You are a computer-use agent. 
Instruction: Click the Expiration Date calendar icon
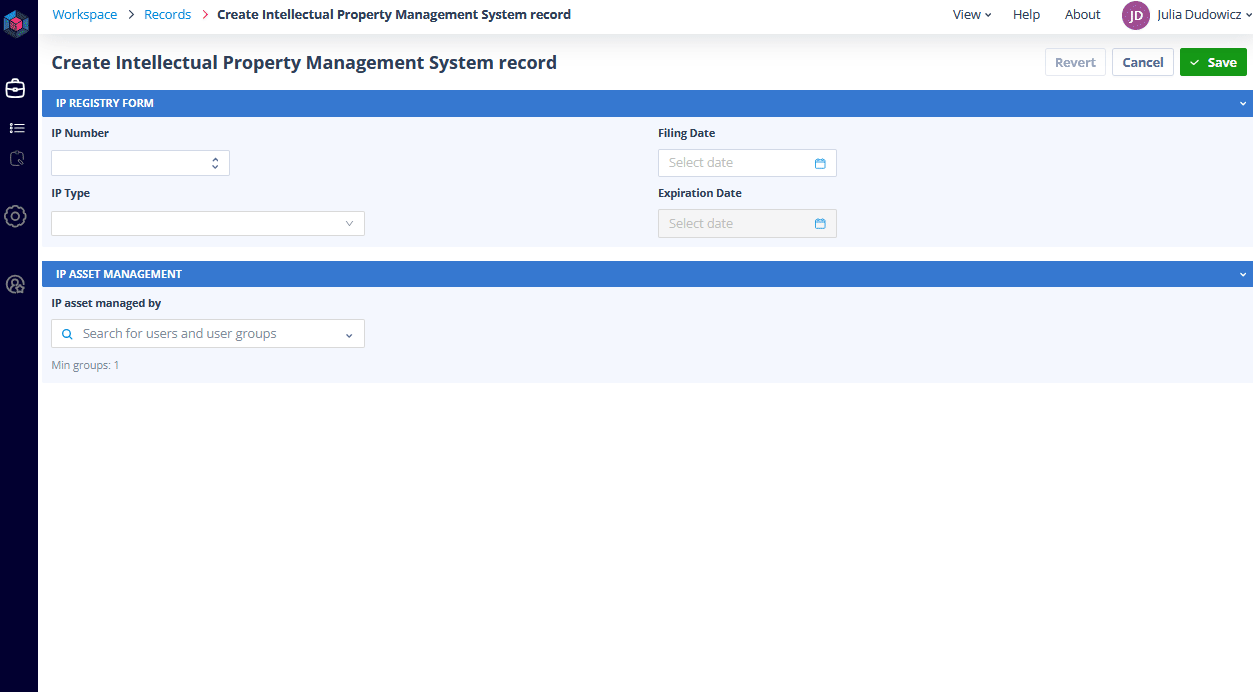pyautogui.click(x=820, y=224)
